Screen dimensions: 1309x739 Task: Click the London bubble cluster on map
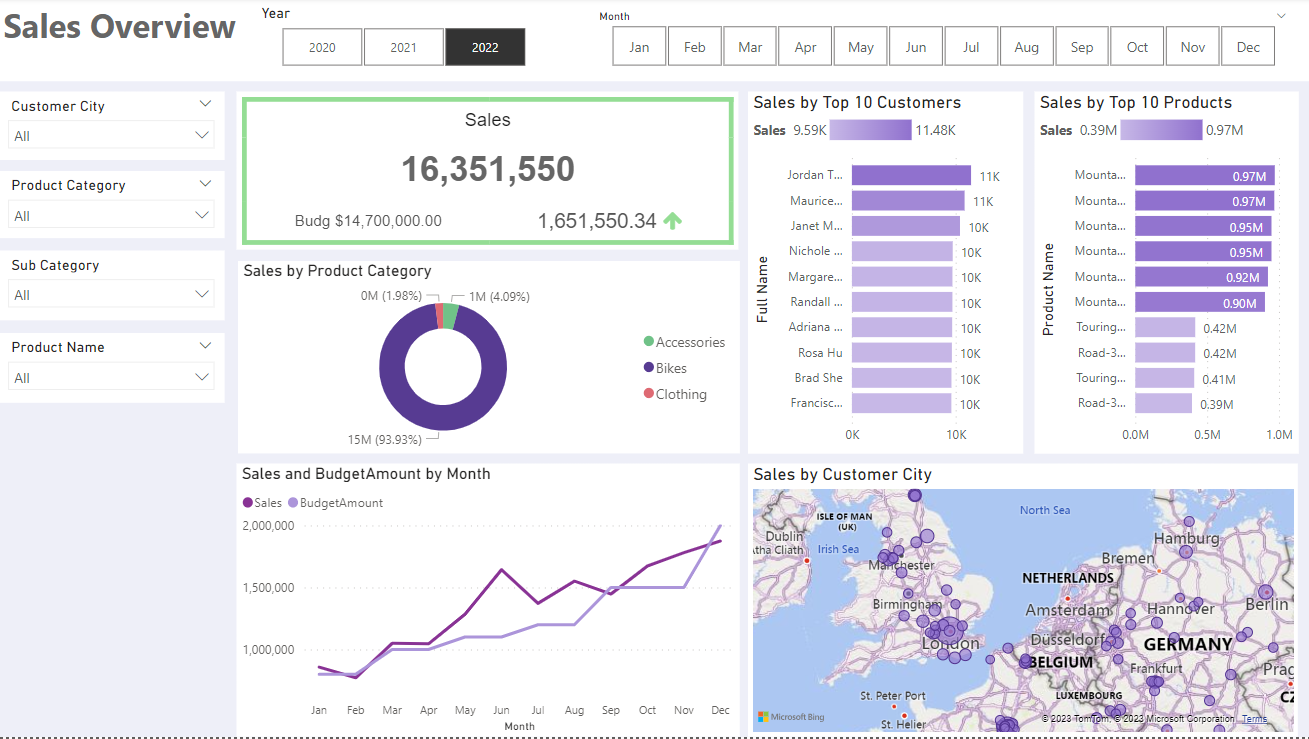[x=945, y=631]
